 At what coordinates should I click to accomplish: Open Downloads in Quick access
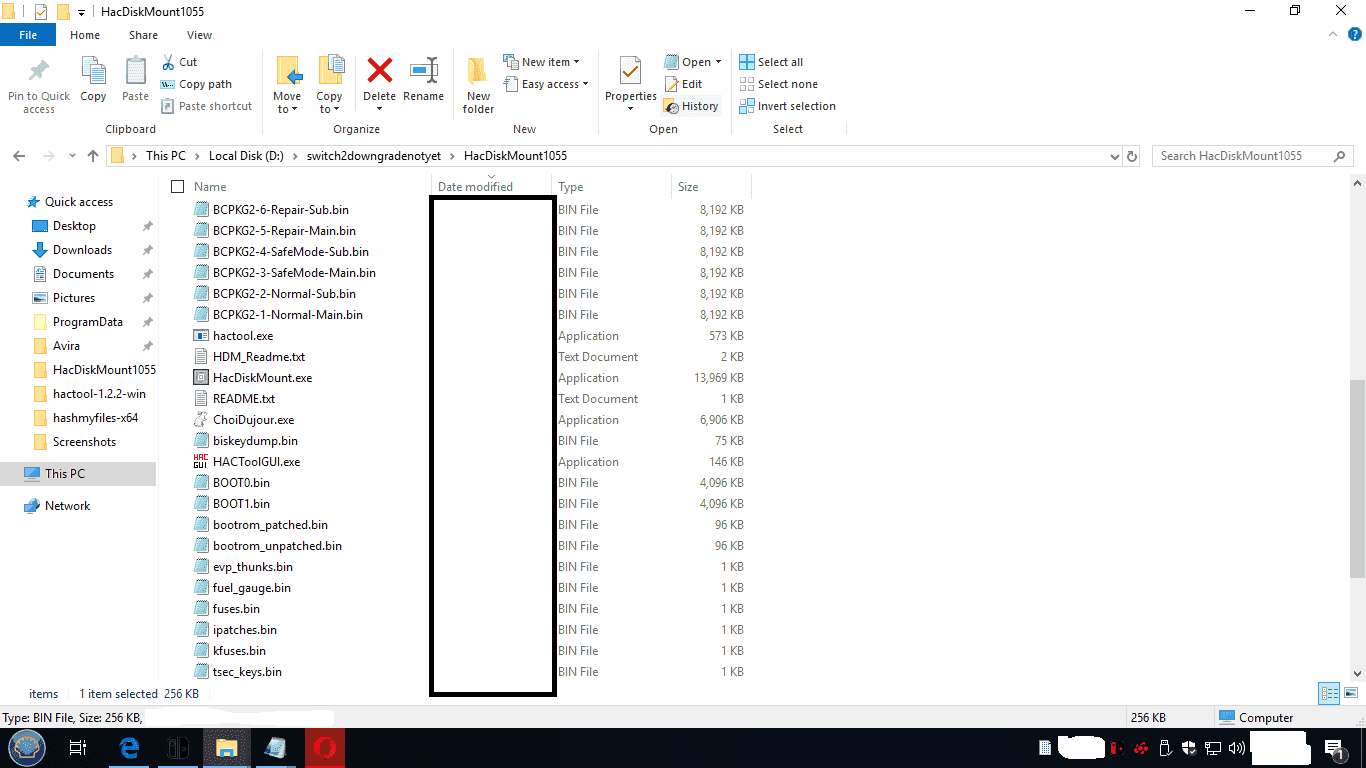click(82, 250)
